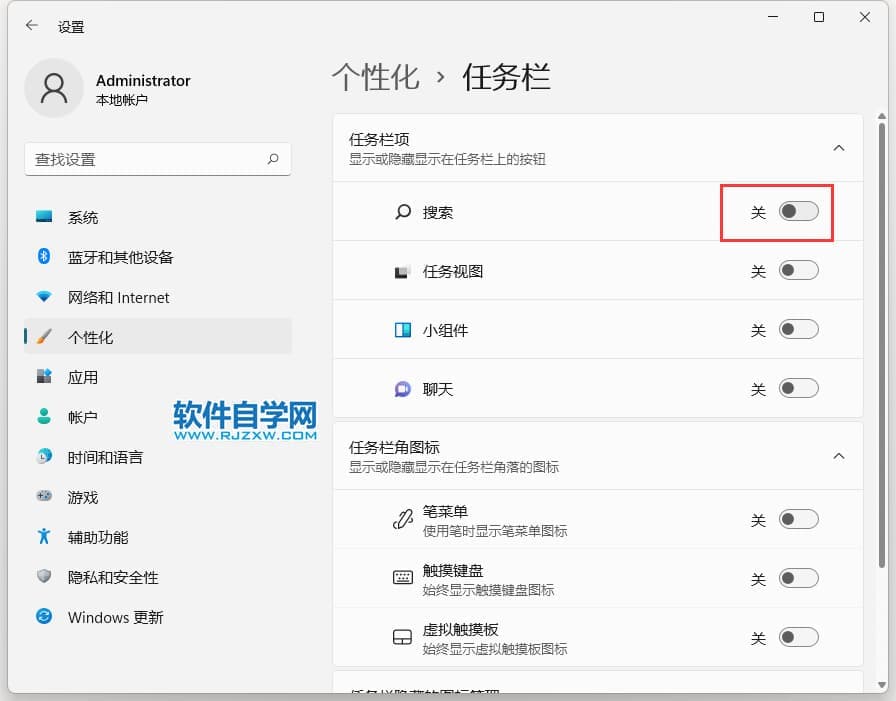Collapse the 任务栏角图标 section chevron
Image resolution: width=896 pixels, height=701 pixels.
coord(839,456)
